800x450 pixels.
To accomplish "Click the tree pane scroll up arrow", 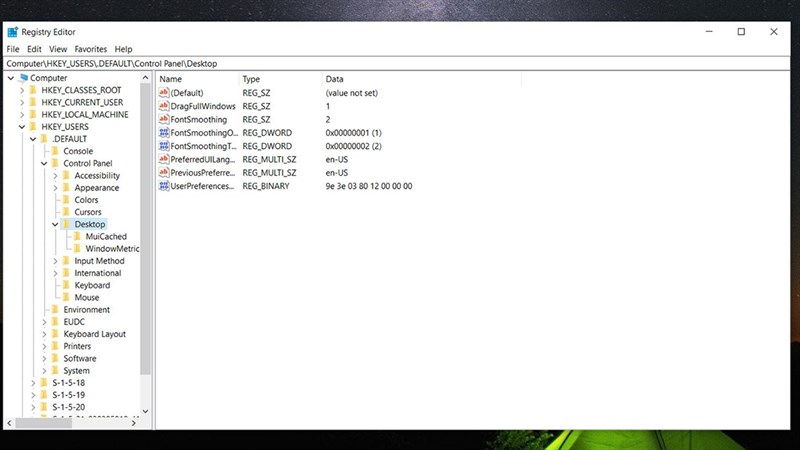I will 145,78.
